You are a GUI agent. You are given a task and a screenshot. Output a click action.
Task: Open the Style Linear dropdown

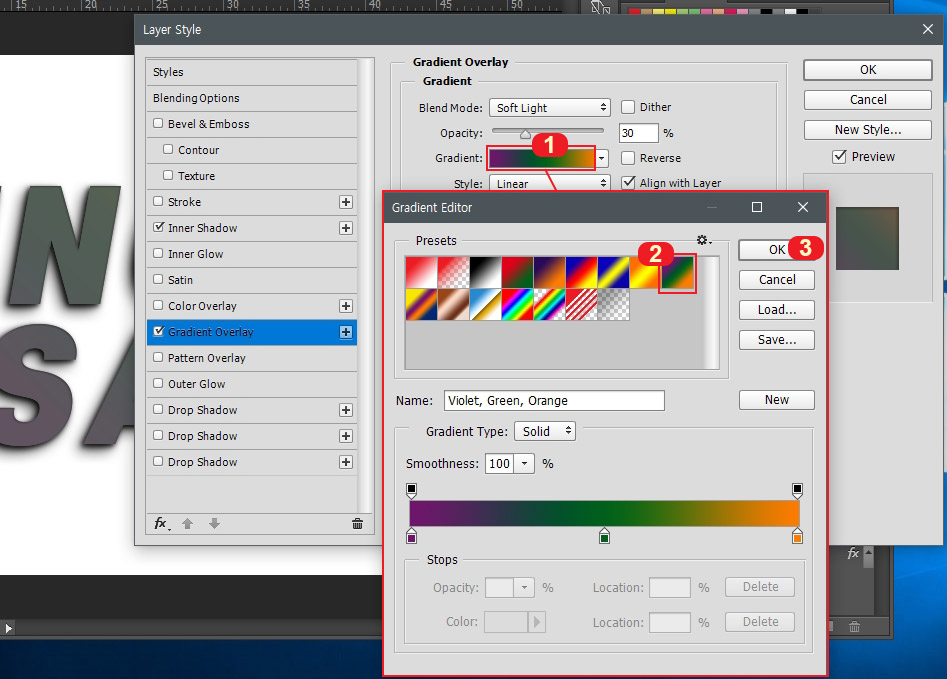(x=550, y=183)
